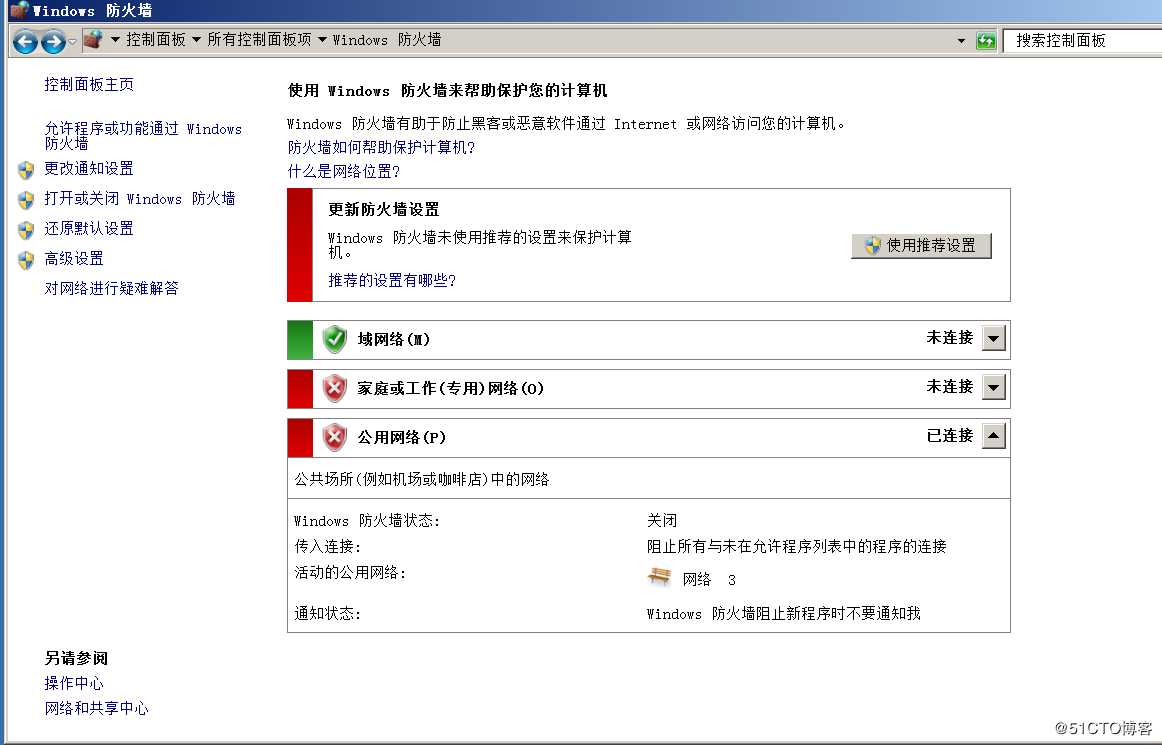
Task: Click the shield icon beside 打开或关闭 Windows 防火墙
Action: [x=26, y=200]
